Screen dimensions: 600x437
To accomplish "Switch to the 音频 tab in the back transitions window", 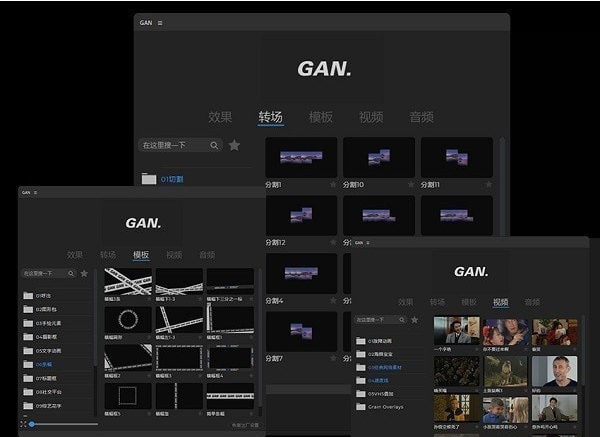I will 421,117.
